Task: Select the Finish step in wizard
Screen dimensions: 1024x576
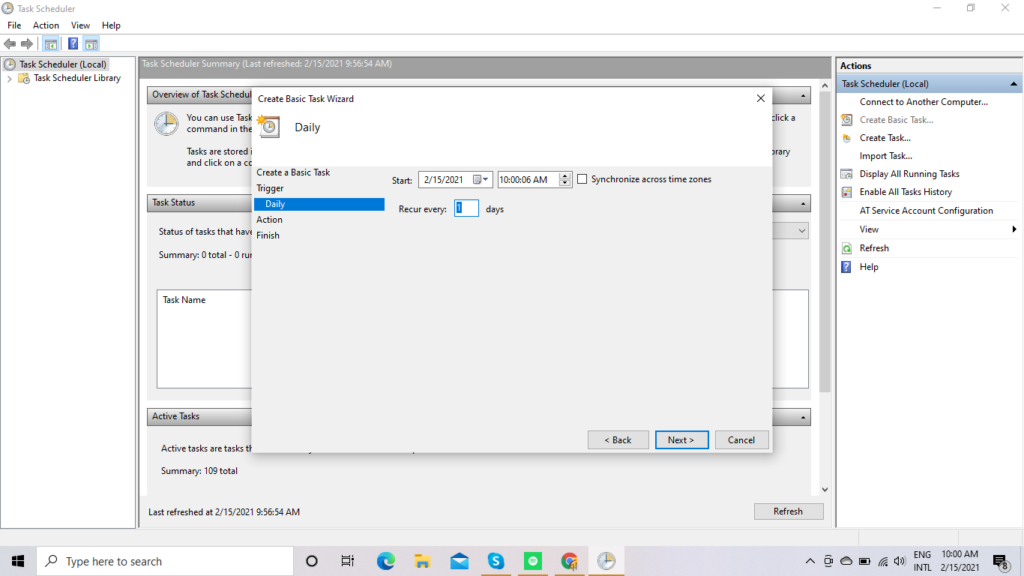Action: pos(268,235)
